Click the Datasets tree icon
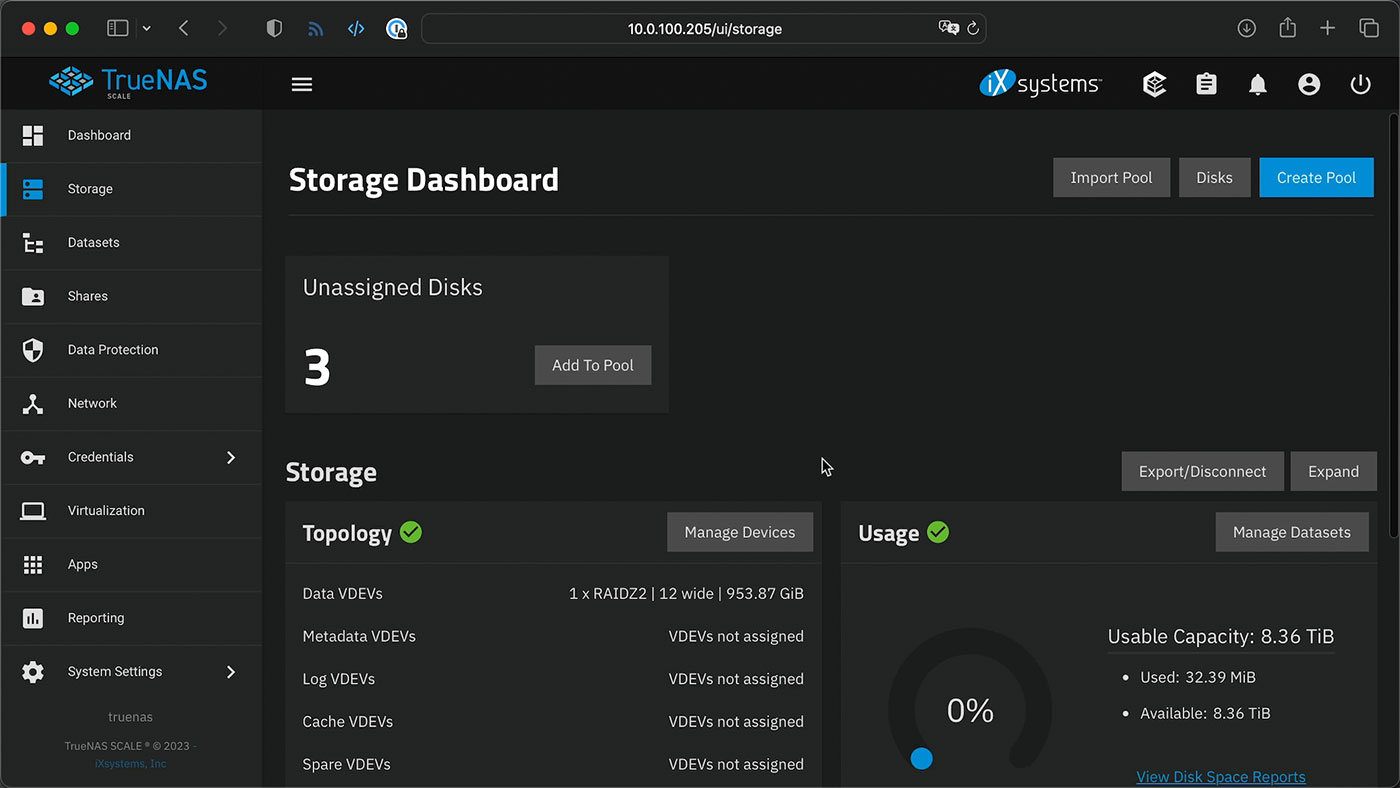This screenshot has width=1400, height=788. 33,243
